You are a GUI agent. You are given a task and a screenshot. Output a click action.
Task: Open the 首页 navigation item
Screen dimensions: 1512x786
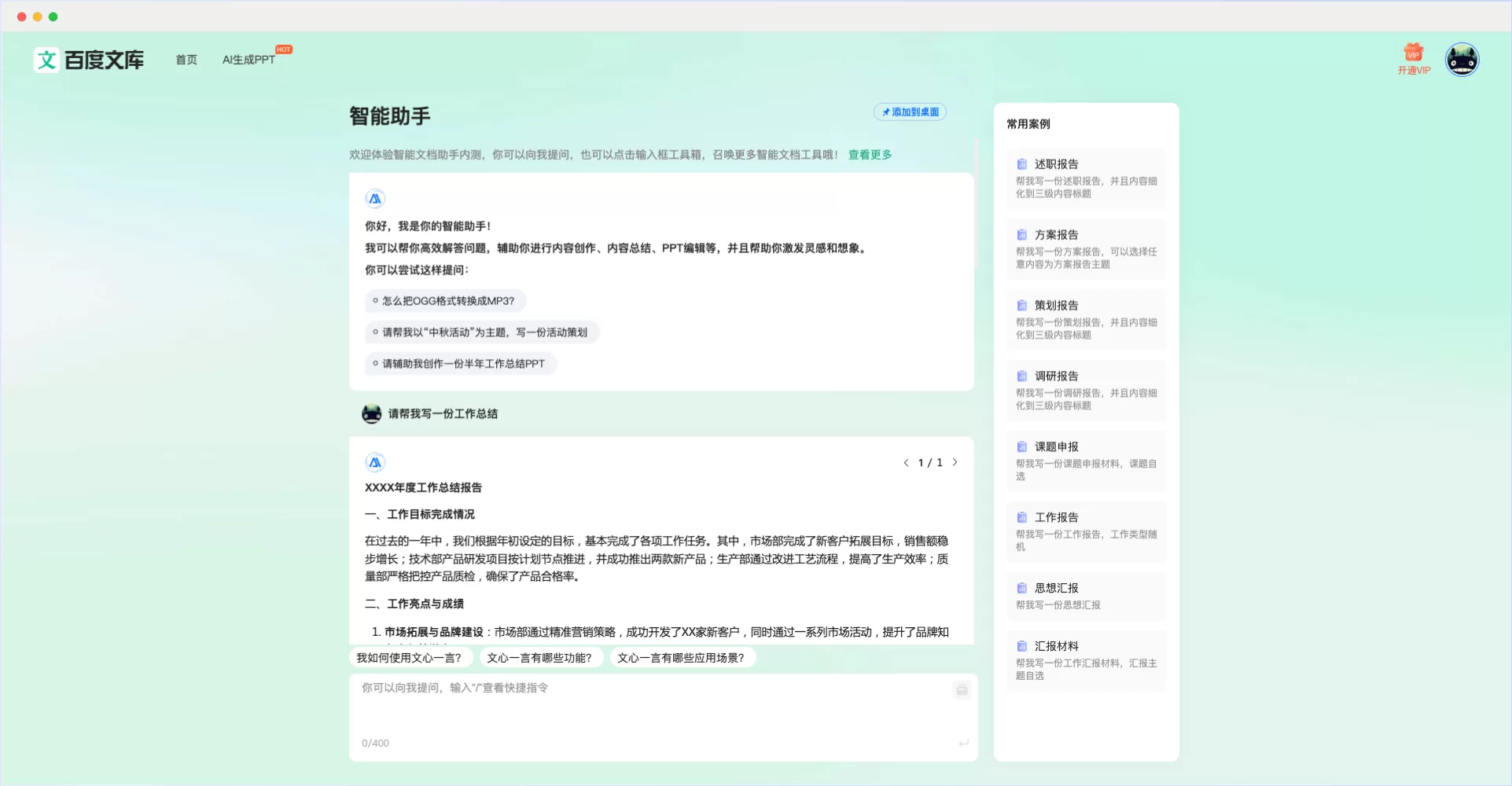tap(186, 60)
